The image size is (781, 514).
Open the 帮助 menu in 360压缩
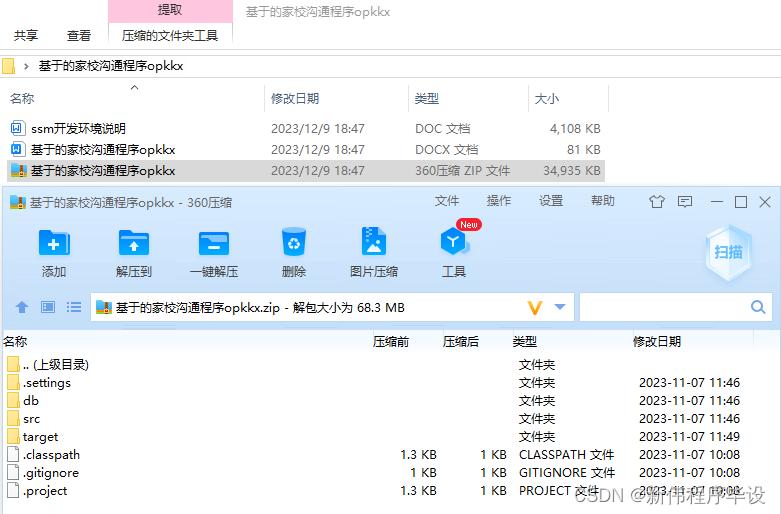603,201
